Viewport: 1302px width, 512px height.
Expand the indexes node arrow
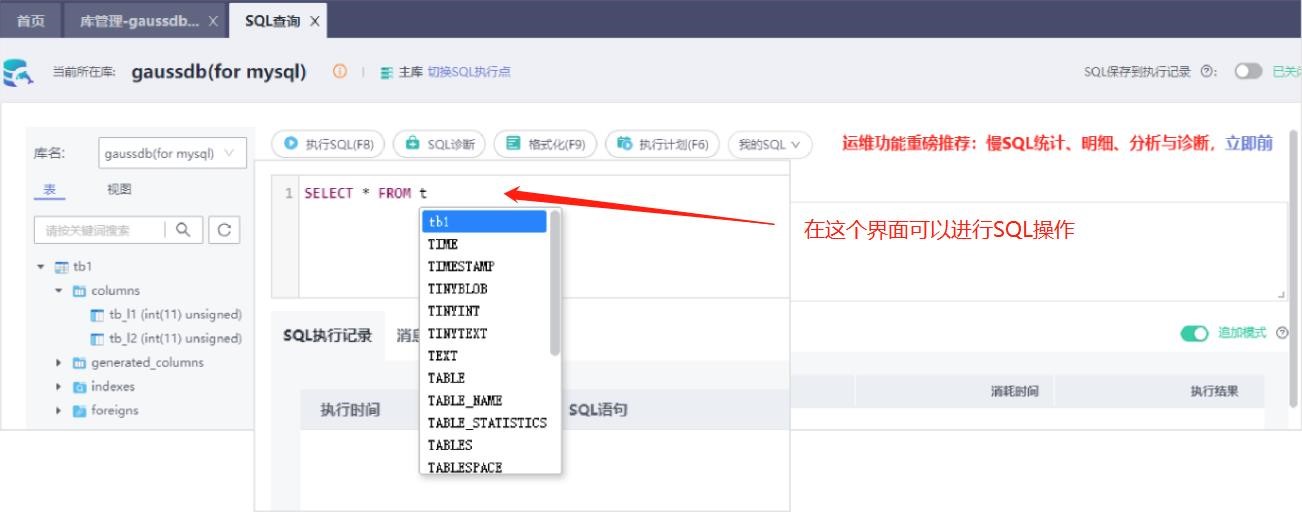coord(59,387)
